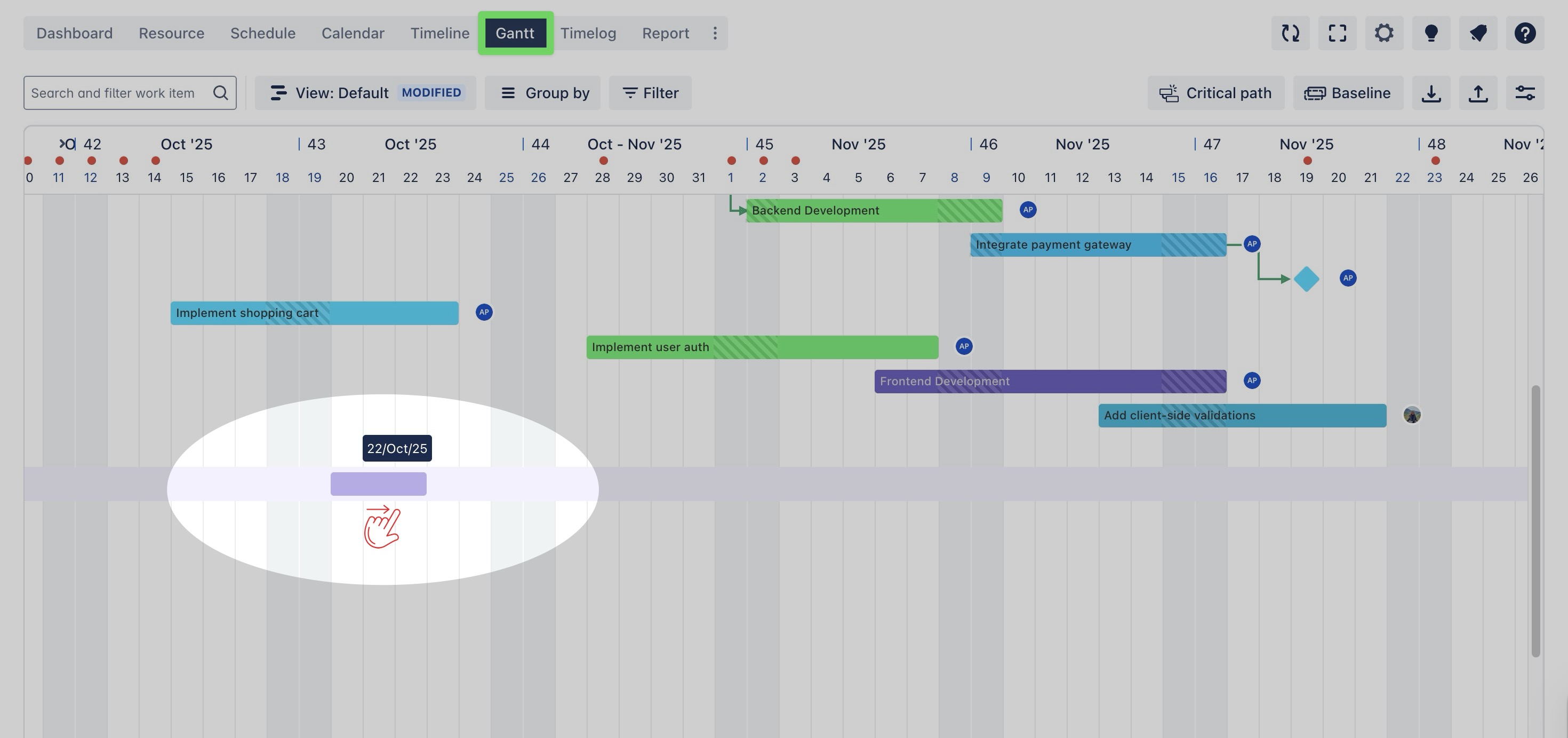Screen dimensions: 1568x738
Task: Switch to the Resource tab
Action: point(171,33)
